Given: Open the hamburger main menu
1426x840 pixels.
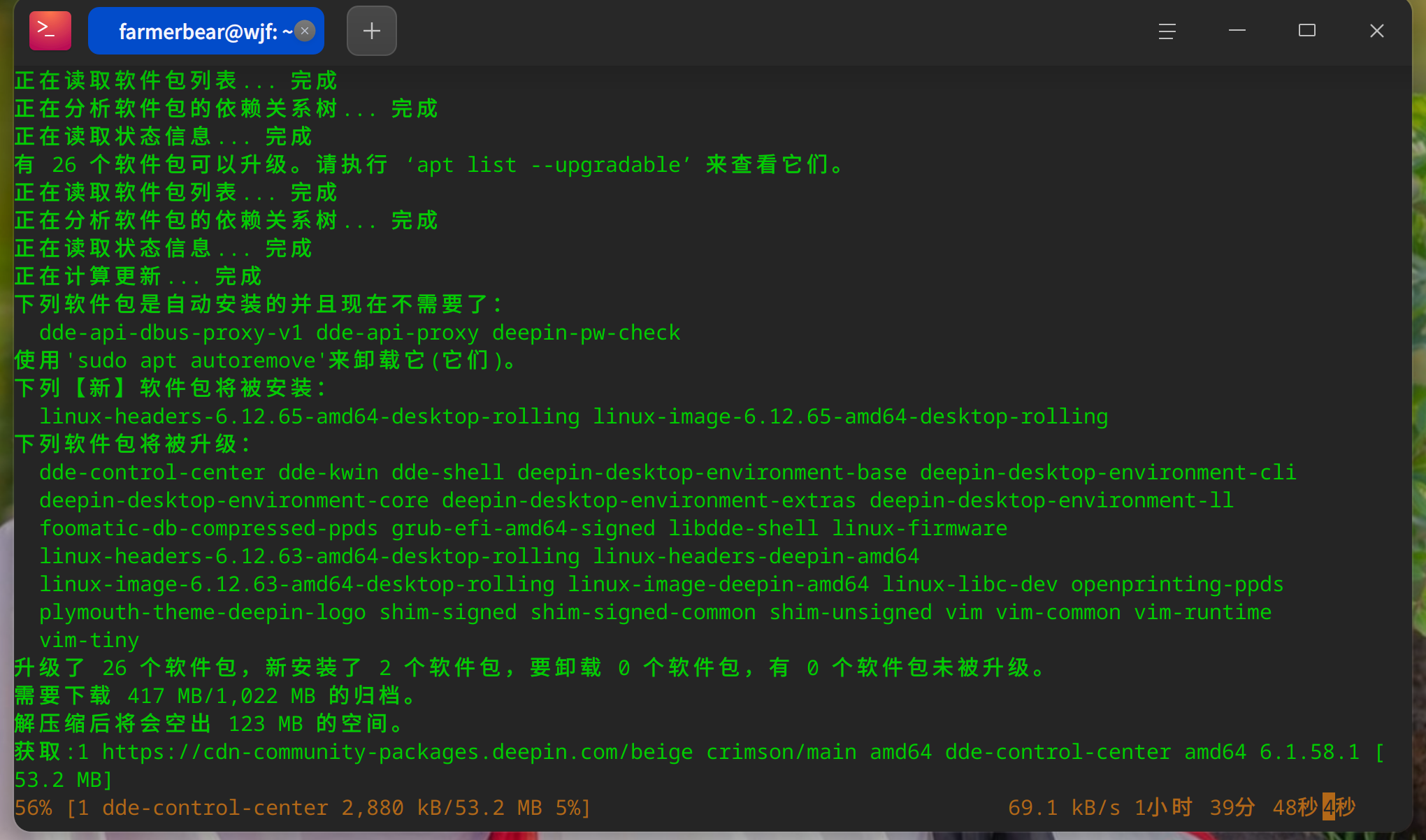Looking at the screenshot, I should [x=1167, y=31].
